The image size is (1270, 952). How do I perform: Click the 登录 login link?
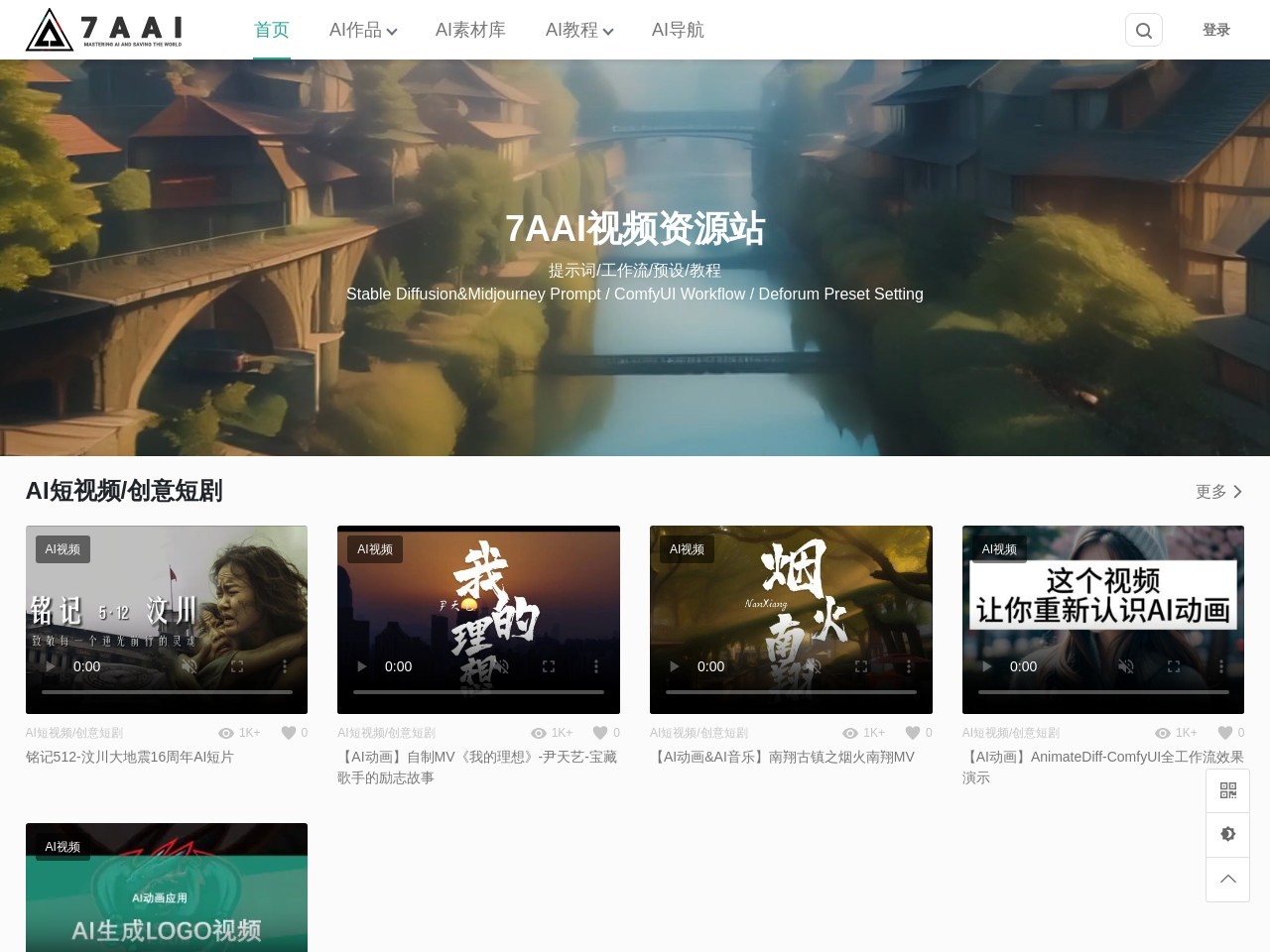[1215, 30]
